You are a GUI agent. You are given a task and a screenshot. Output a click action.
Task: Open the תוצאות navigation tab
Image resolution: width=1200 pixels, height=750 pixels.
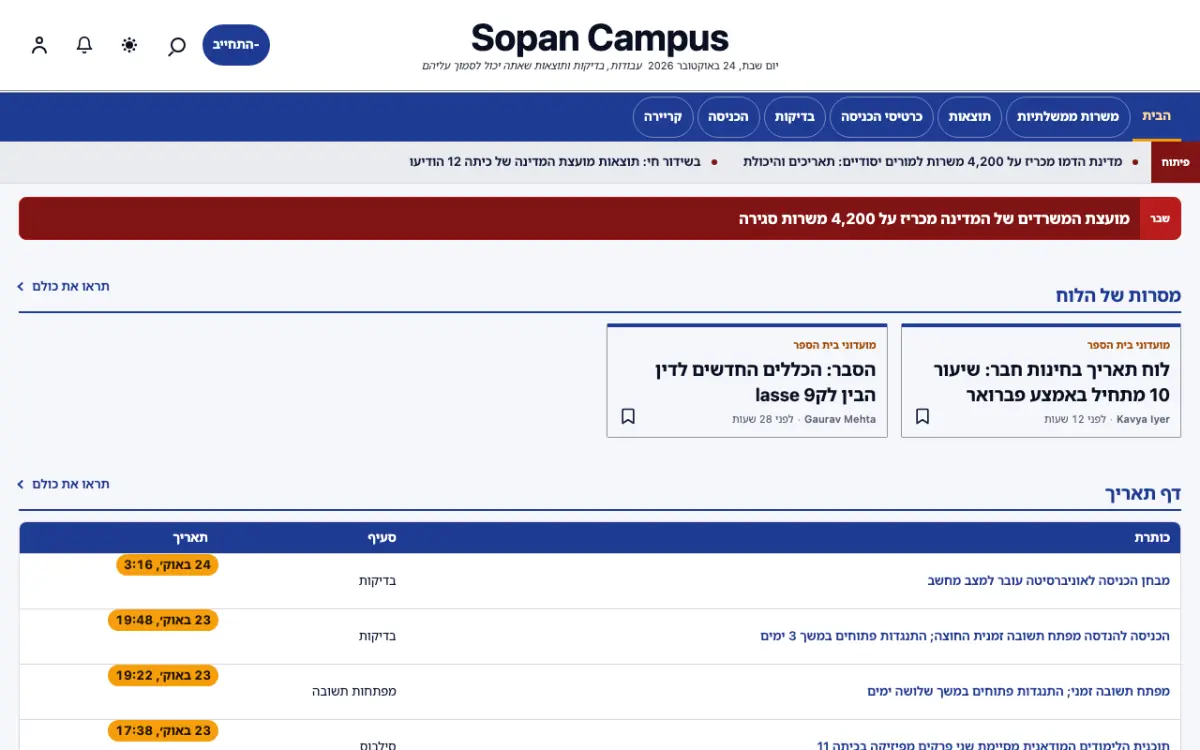pyautogui.click(x=970, y=117)
